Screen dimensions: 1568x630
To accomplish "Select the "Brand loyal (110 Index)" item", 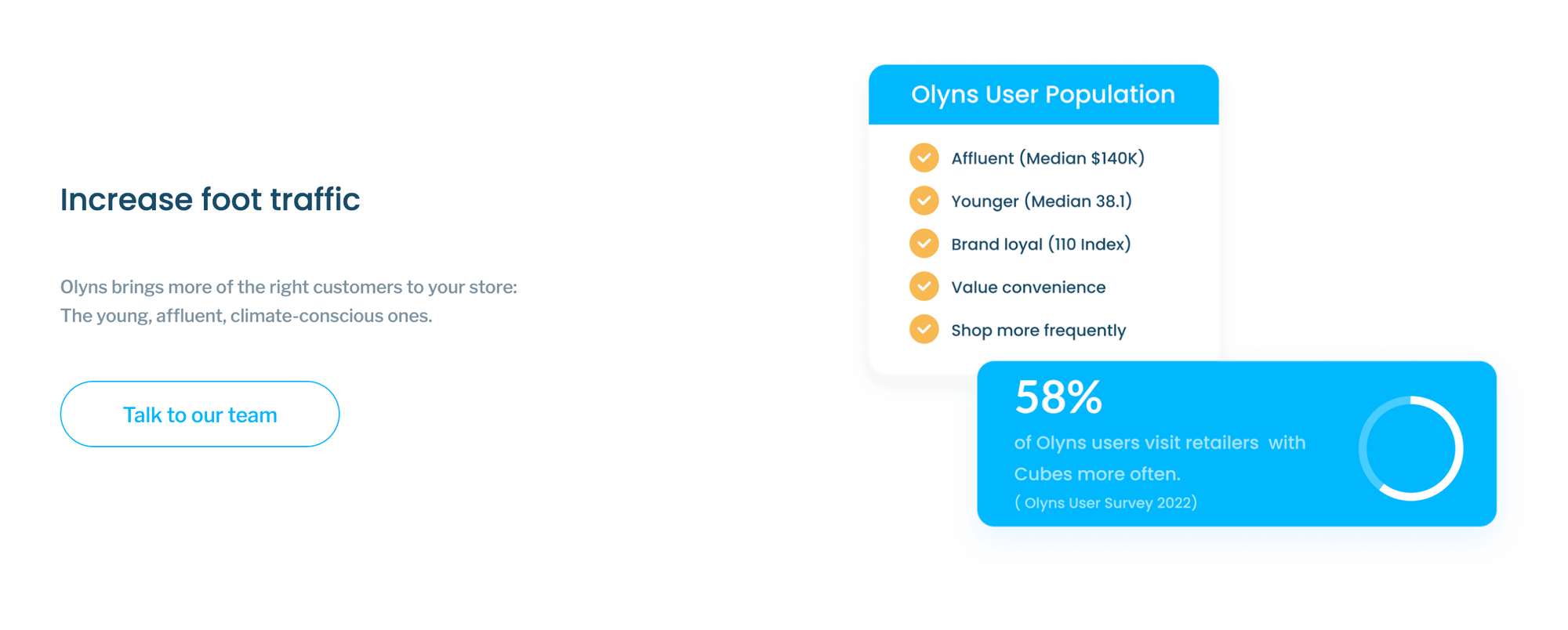I will 1040,244.
